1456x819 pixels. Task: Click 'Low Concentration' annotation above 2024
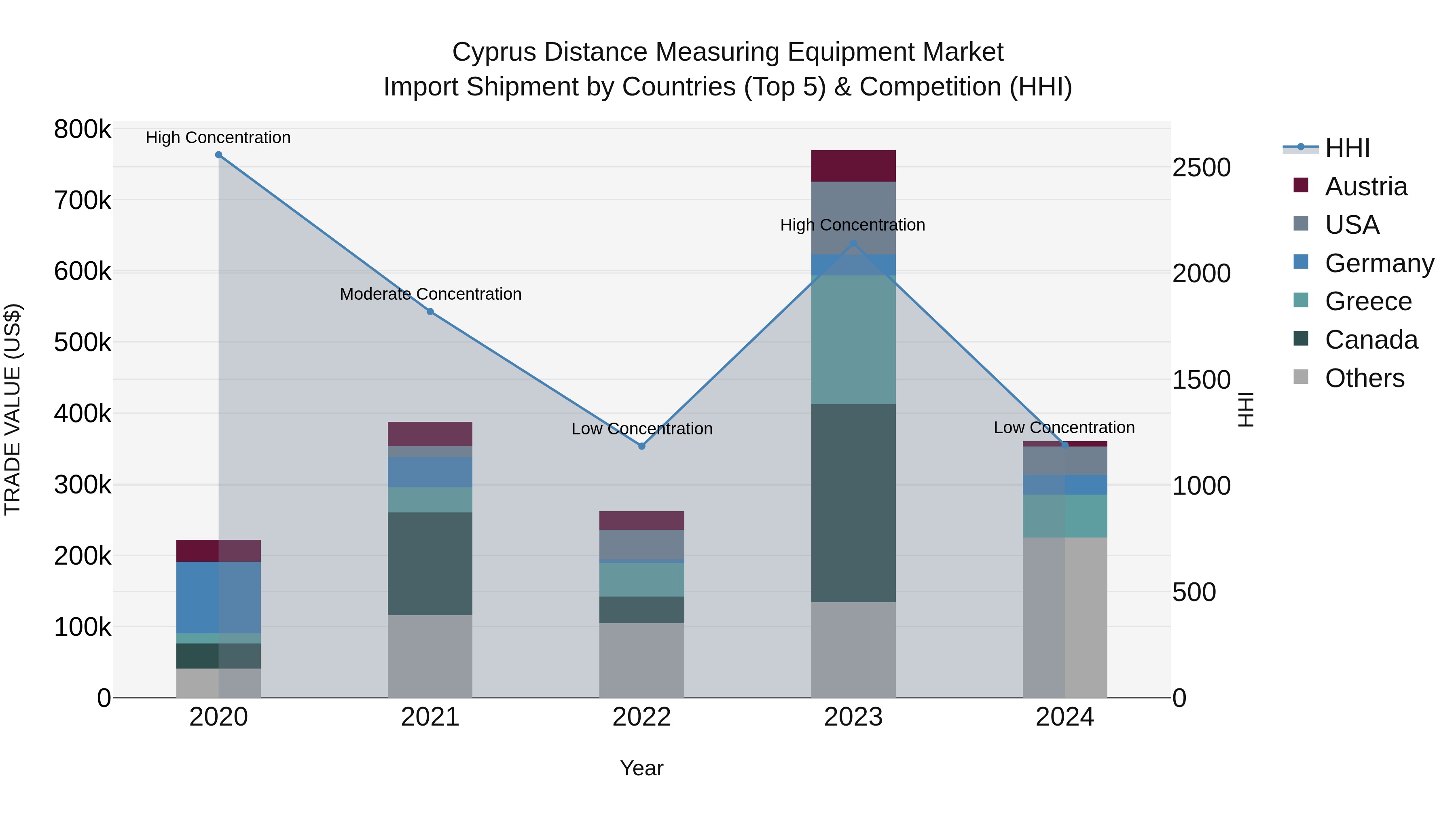click(x=1064, y=427)
